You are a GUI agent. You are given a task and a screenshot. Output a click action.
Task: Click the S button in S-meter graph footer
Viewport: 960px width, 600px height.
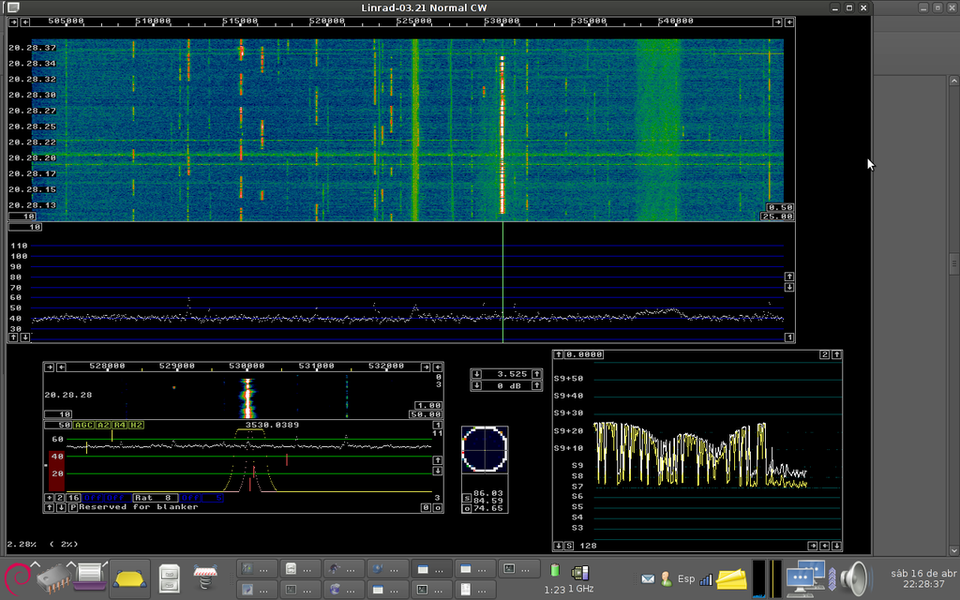(569, 546)
